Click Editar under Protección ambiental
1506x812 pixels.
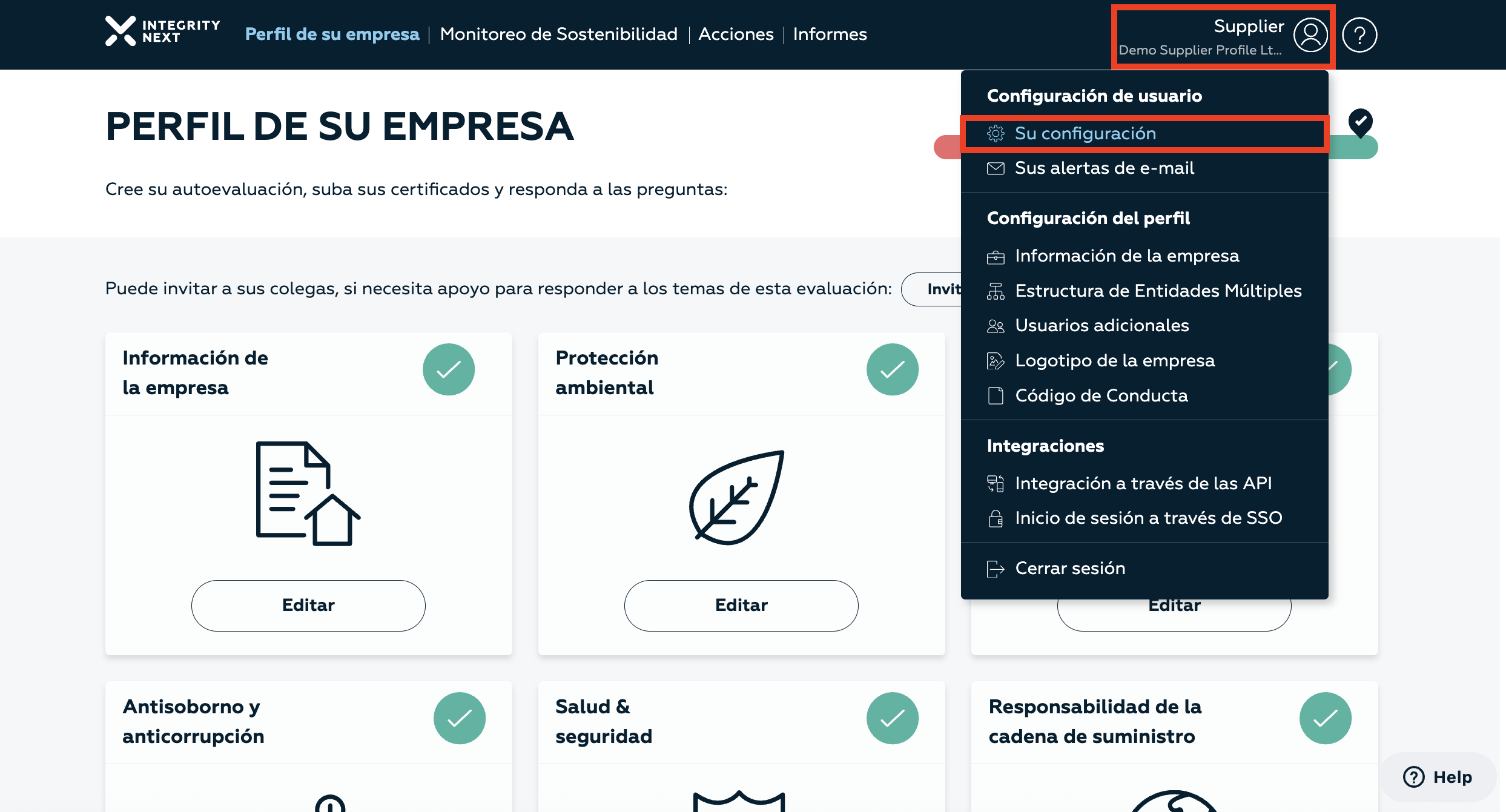click(741, 606)
